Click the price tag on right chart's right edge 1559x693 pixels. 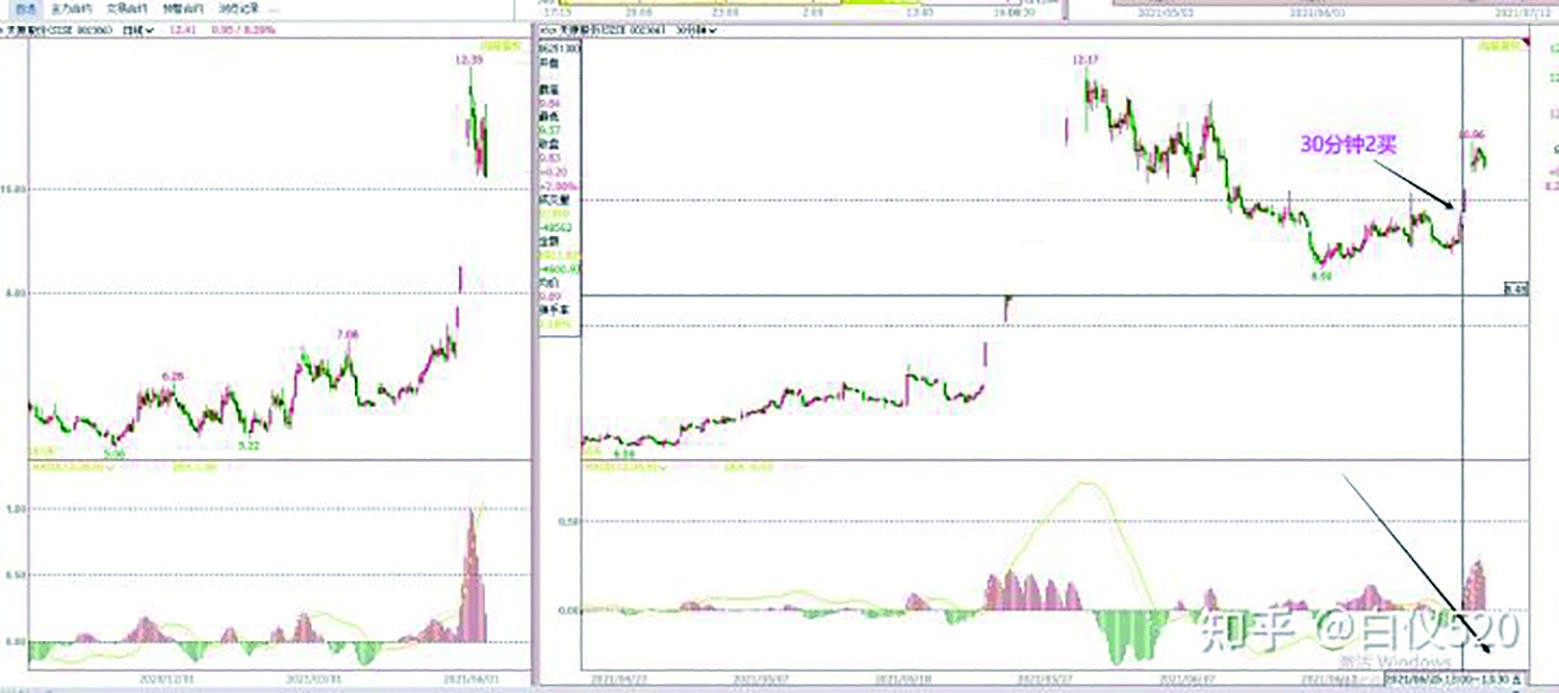[x=1515, y=289]
